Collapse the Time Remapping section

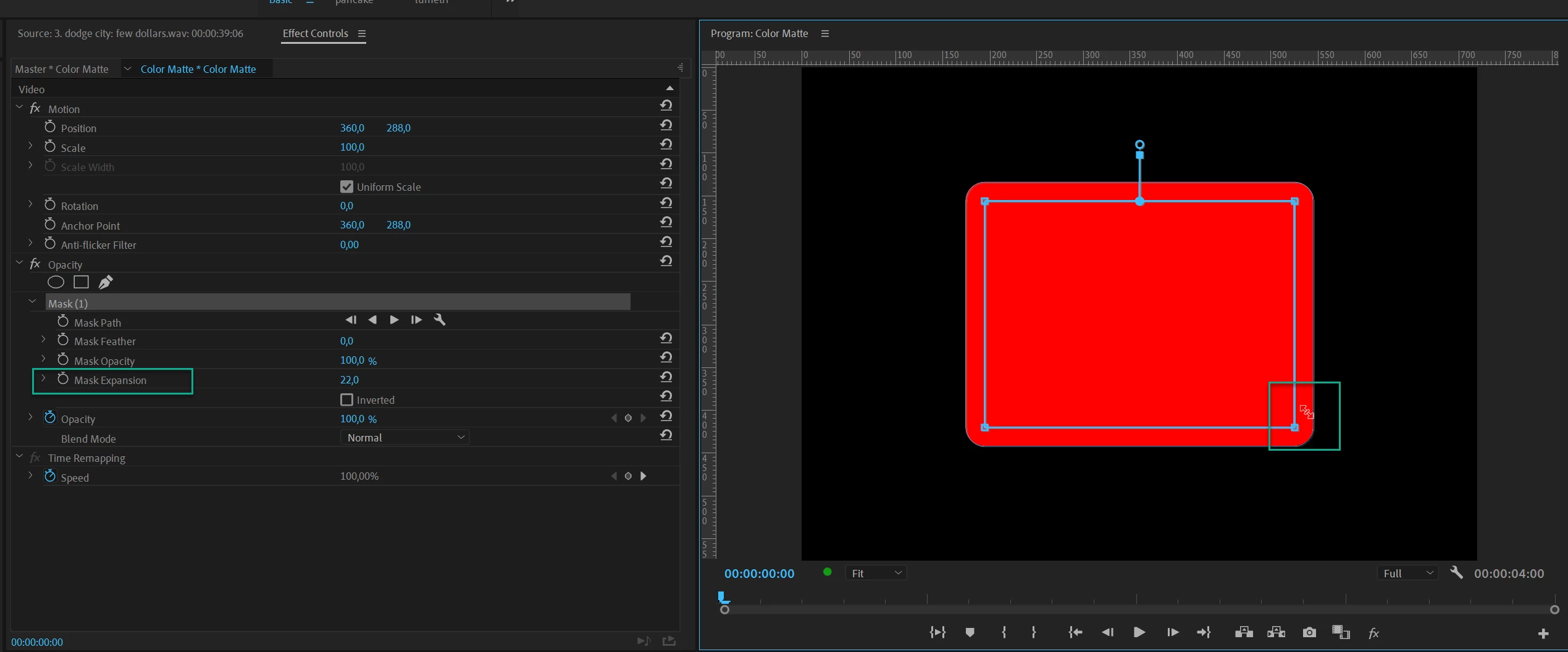[19, 456]
